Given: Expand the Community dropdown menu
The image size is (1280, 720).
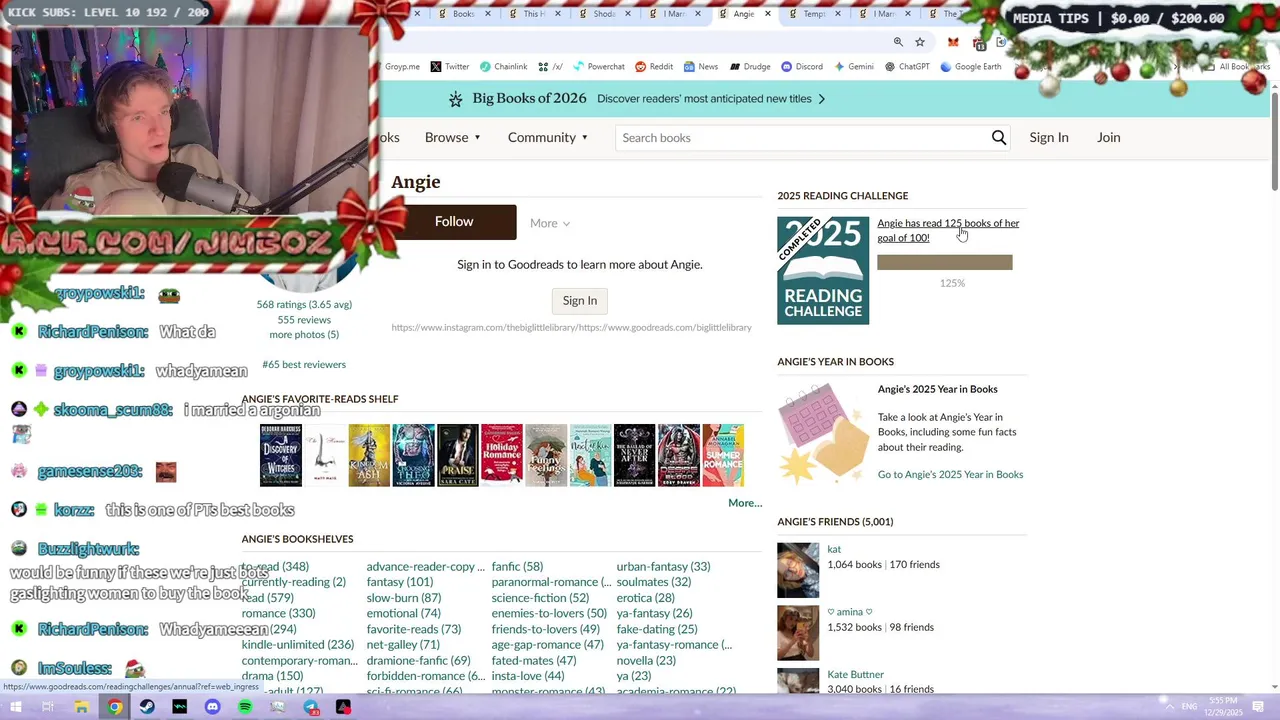Looking at the screenshot, I should point(548,138).
